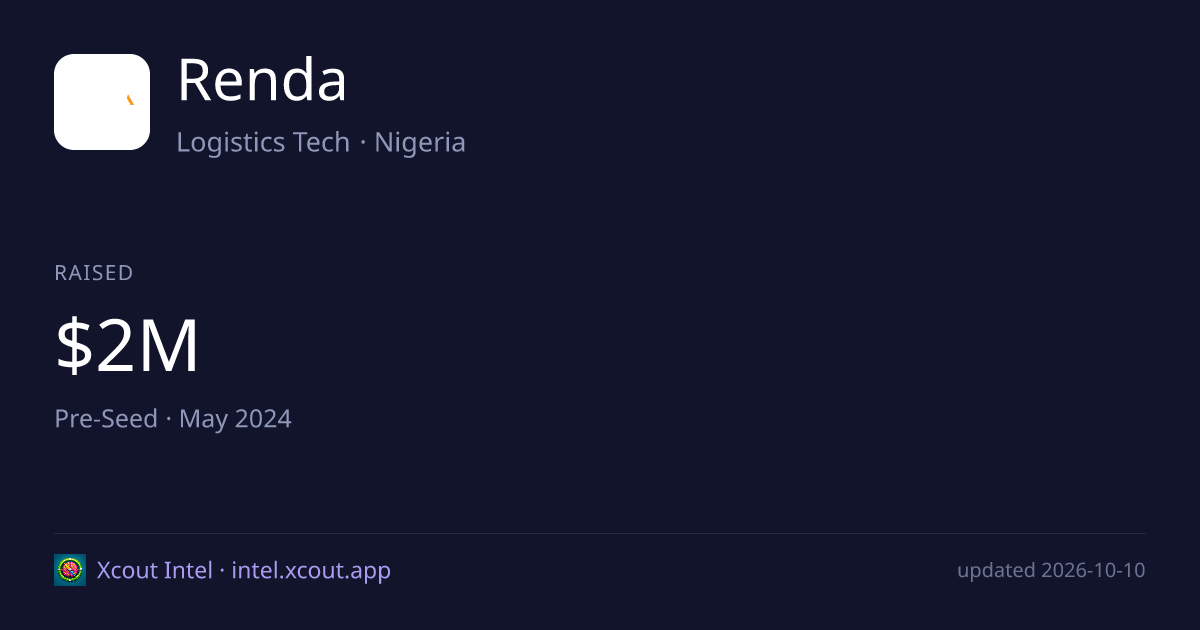Click the 2026-10-10 date stamp

(x=1093, y=570)
